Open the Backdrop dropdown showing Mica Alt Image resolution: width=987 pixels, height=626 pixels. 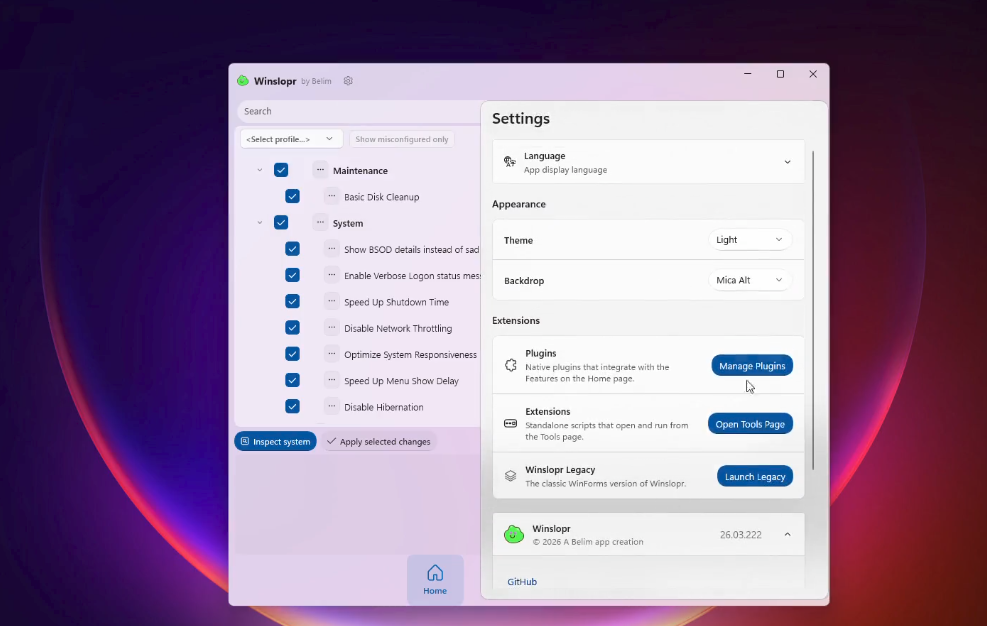(749, 280)
